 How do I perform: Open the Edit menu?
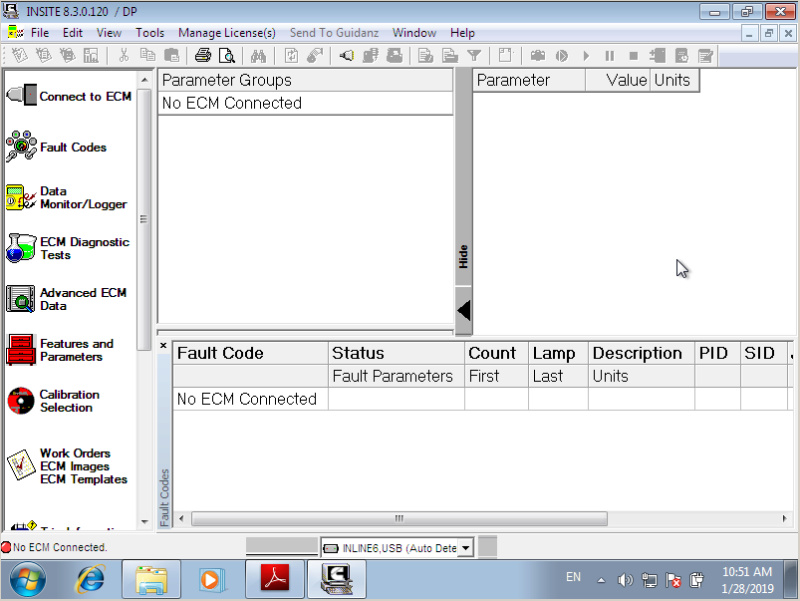pyautogui.click(x=72, y=33)
